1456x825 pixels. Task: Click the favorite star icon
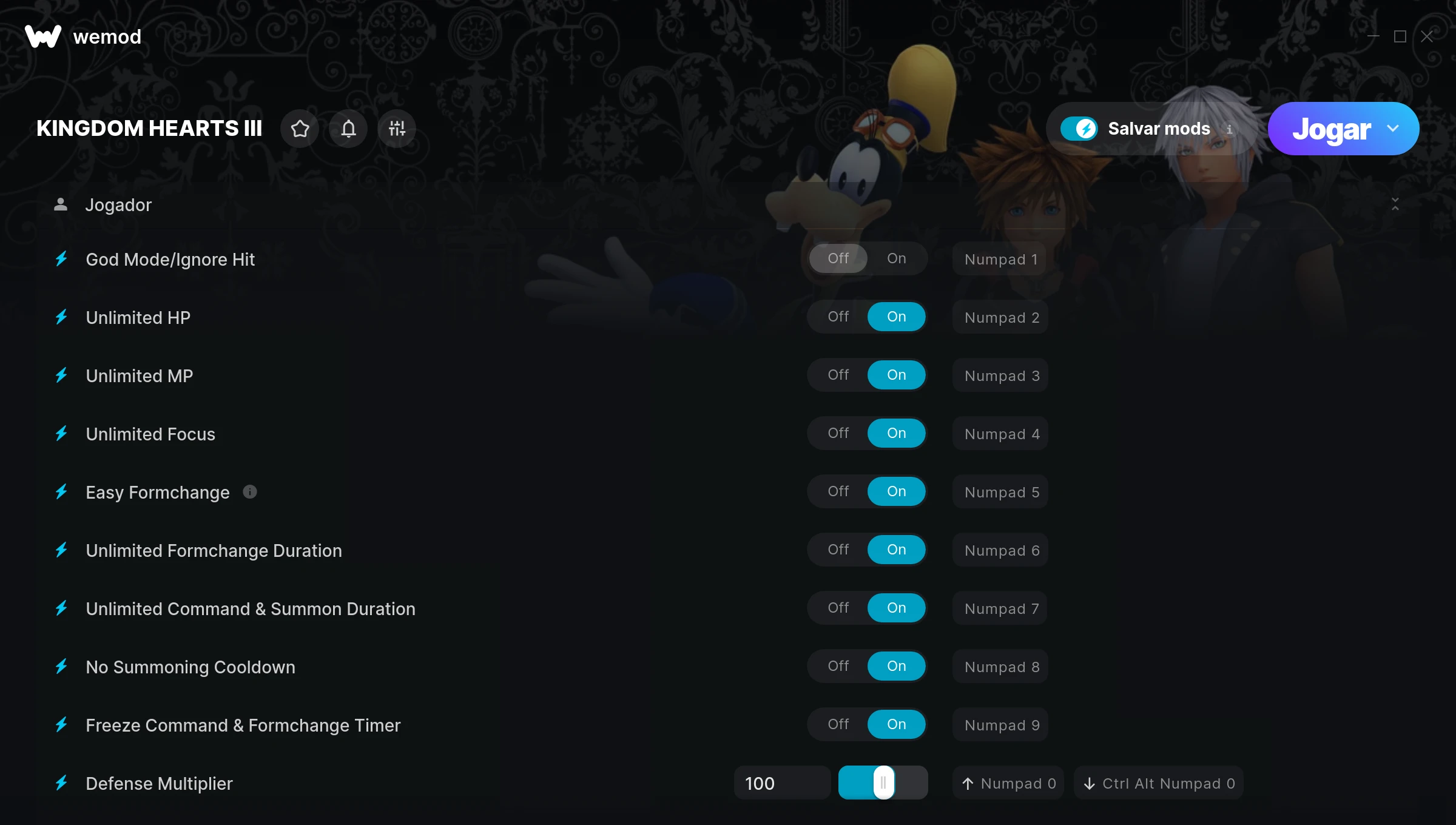[300, 129]
